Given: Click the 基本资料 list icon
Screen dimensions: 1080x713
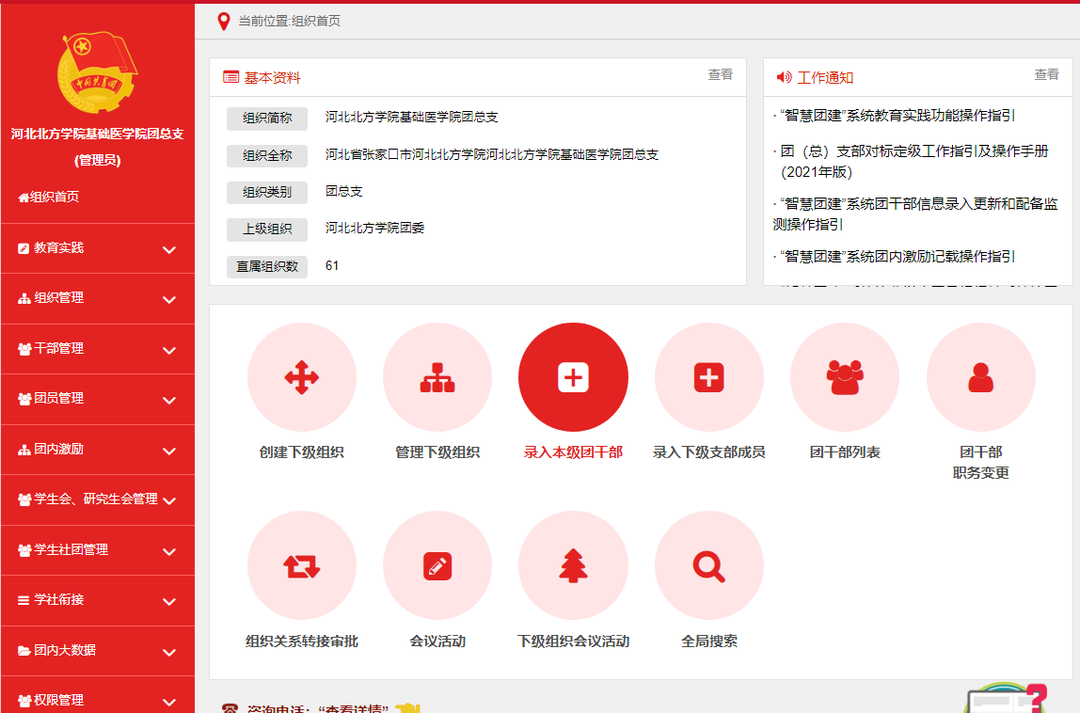Looking at the screenshot, I should pyautogui.click(x=231, y=77).
